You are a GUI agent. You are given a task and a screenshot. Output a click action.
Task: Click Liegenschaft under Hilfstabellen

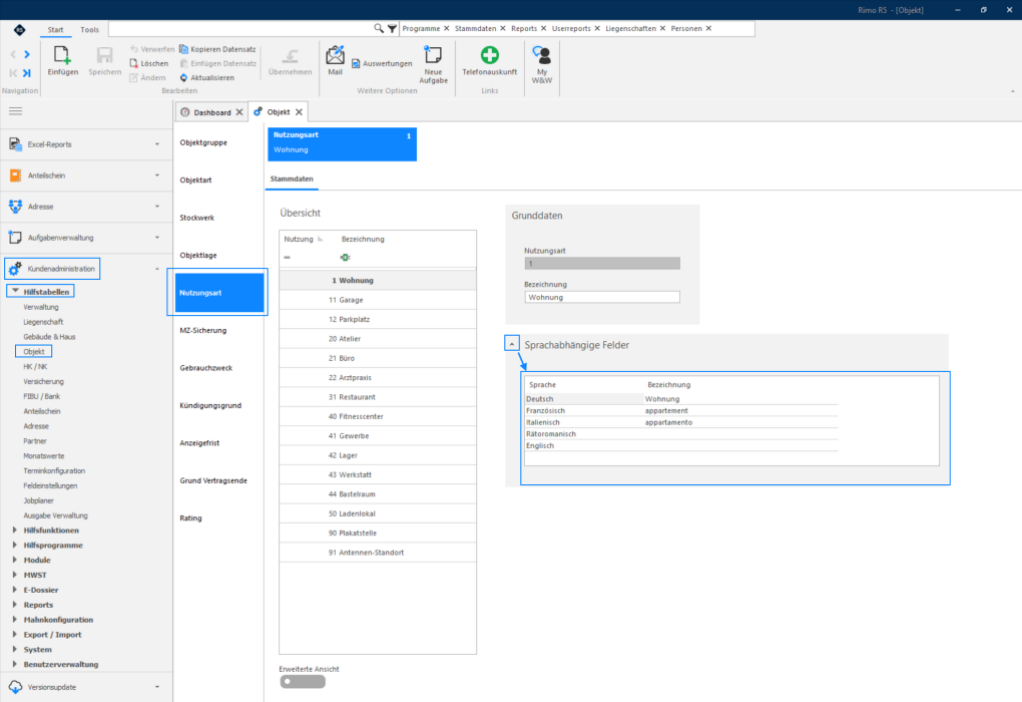point(43,322)
